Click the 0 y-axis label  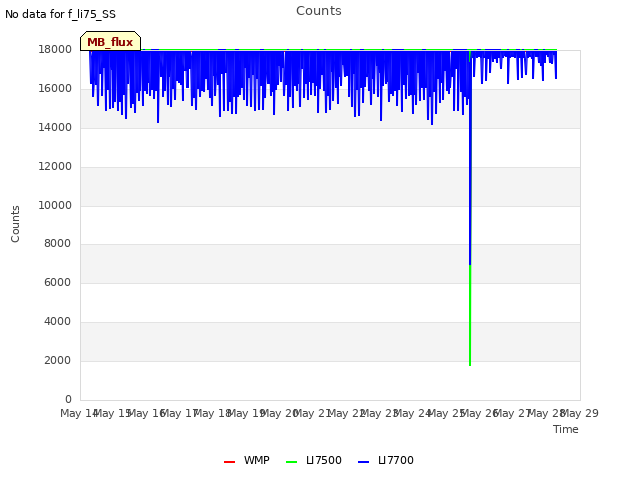click(x=68, y=399)
